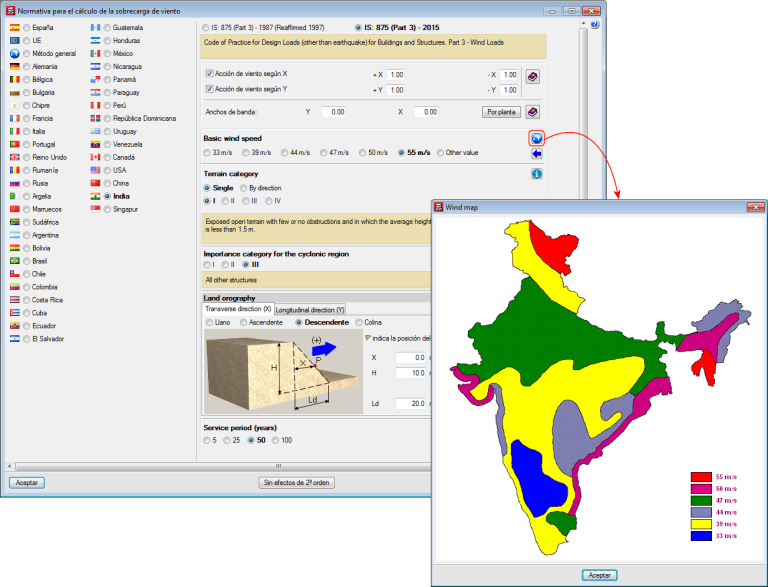Image resolution: width=768 pixels, height=587 pixels.
Task: Select Llano orography option
Action: 209,322
